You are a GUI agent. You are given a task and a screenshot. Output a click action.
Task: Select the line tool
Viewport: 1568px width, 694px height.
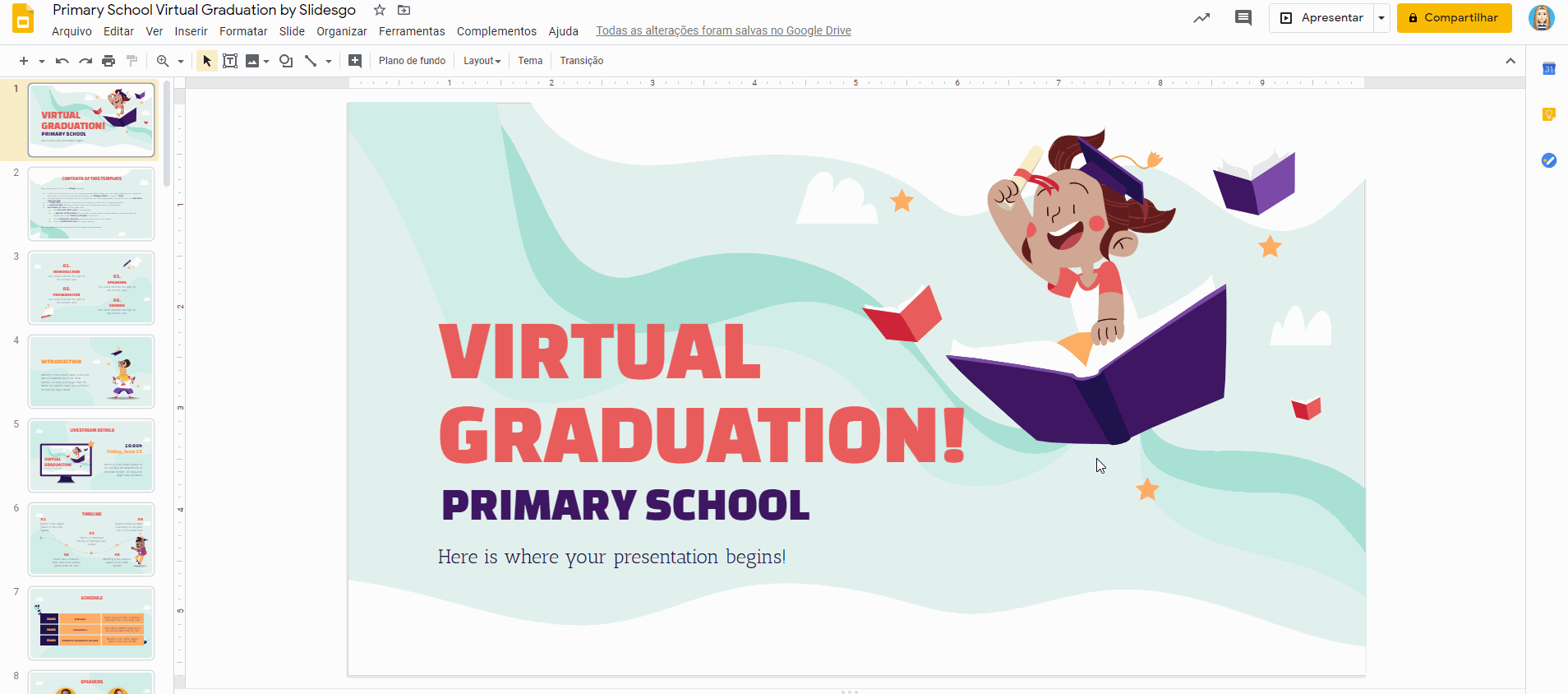[x=311, y=61]
